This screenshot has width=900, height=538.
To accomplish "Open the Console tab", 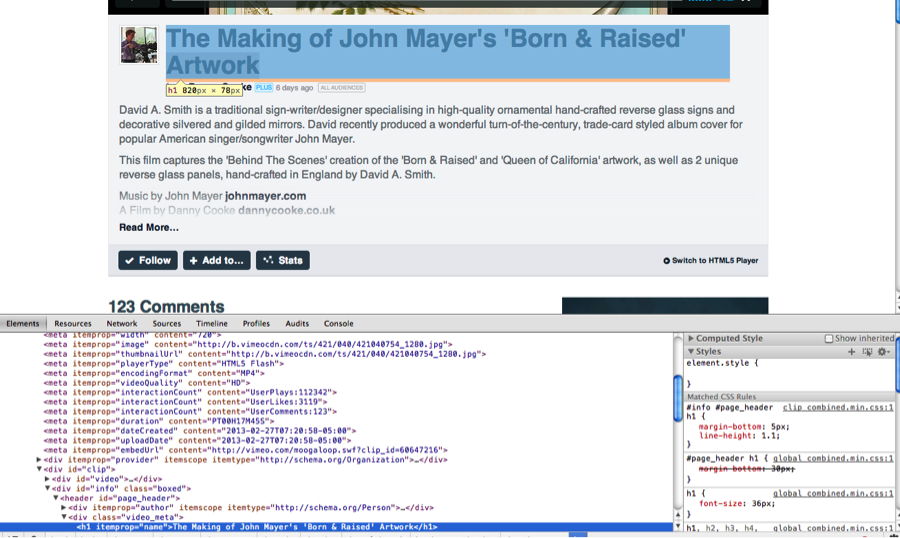I will click(x=339, y=323).
